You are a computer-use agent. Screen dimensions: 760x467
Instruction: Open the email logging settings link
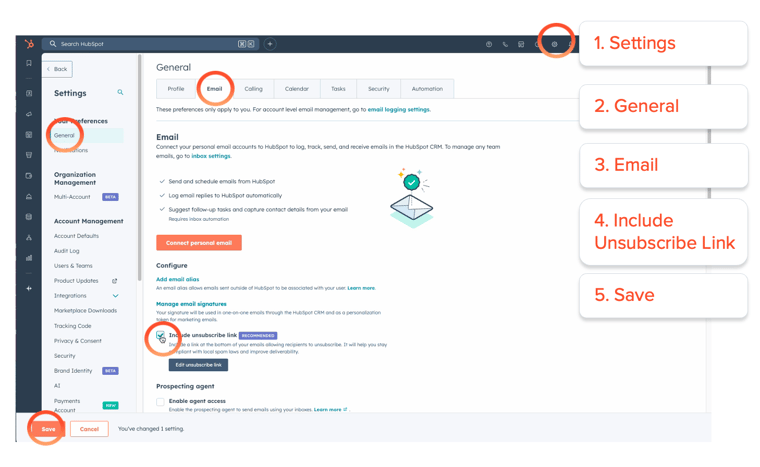[398, 110]
